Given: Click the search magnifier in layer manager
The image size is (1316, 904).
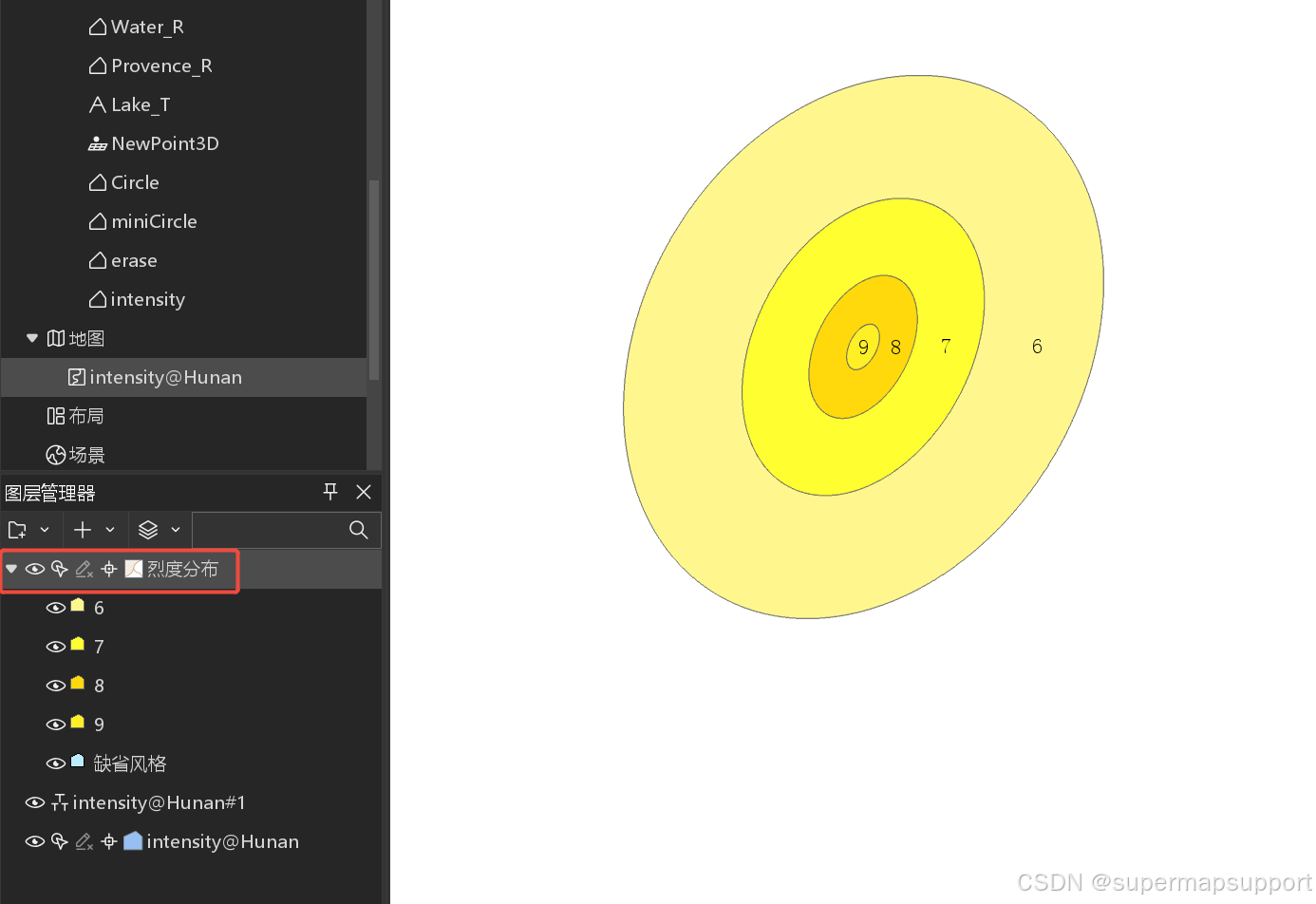Looking at the screenshot, I should [359, 530].
